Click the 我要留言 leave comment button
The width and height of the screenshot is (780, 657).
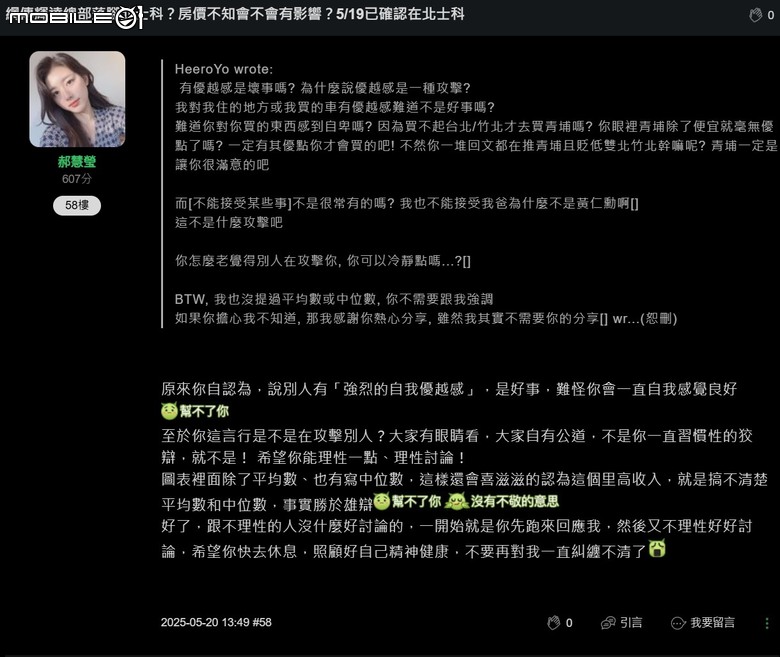(x=703, y=623)
